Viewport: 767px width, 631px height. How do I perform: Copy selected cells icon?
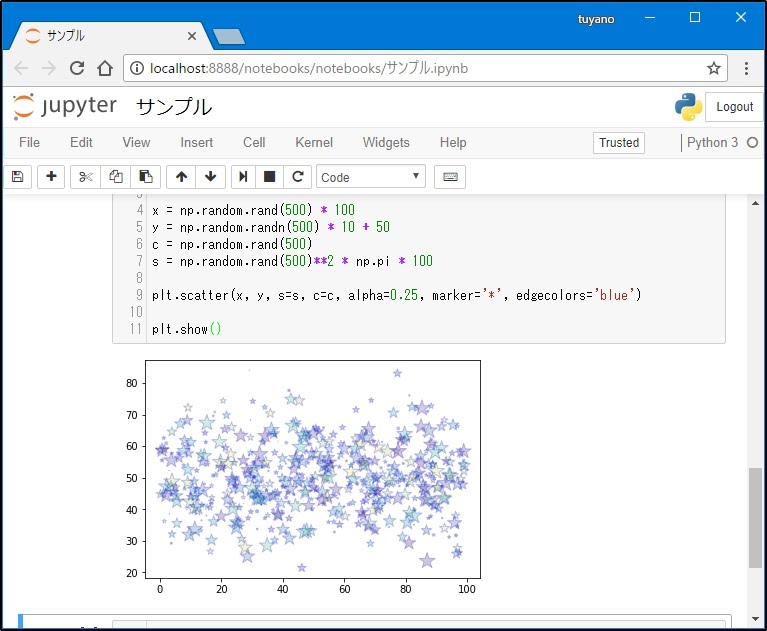[x=116, y=177]
